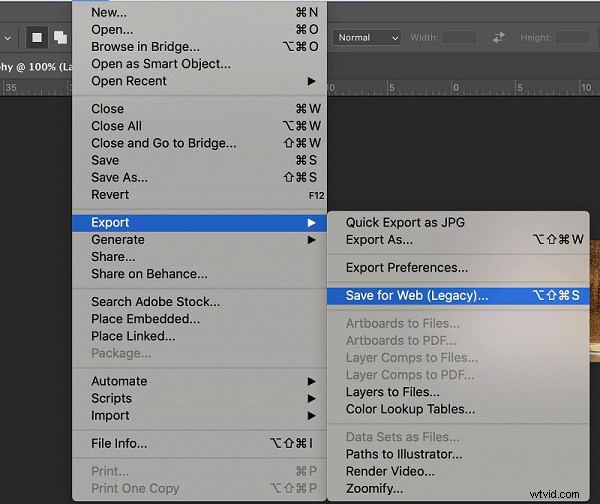Select Layers to Files…

tap(392, 392)
